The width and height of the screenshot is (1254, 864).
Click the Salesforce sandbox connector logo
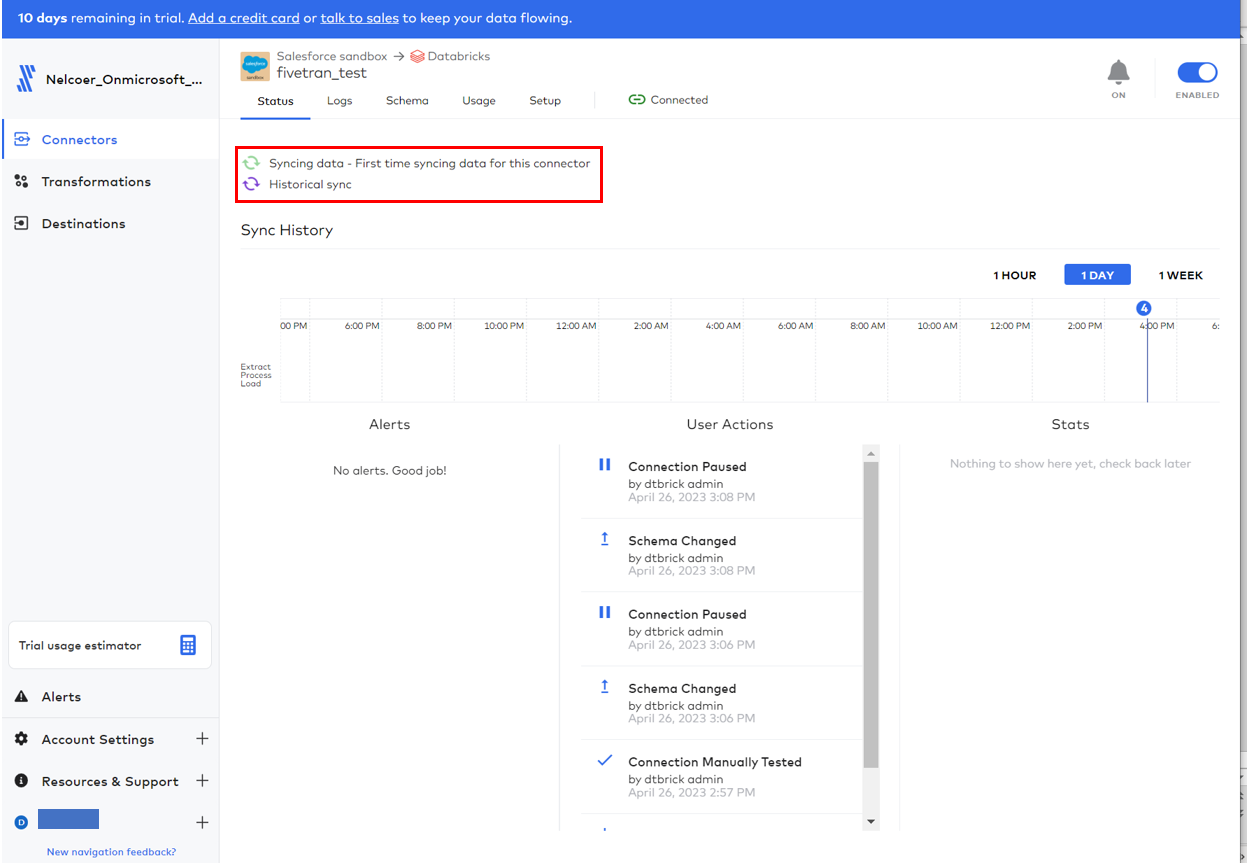click(255, 66)
